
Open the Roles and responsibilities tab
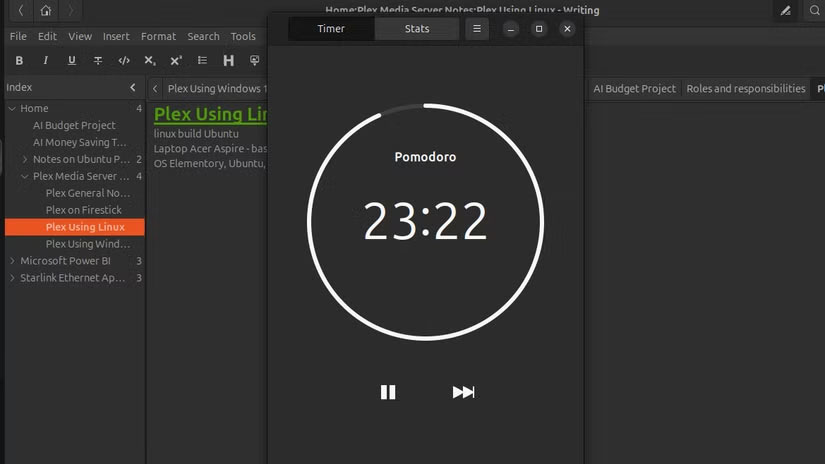[x=745, y=89]
